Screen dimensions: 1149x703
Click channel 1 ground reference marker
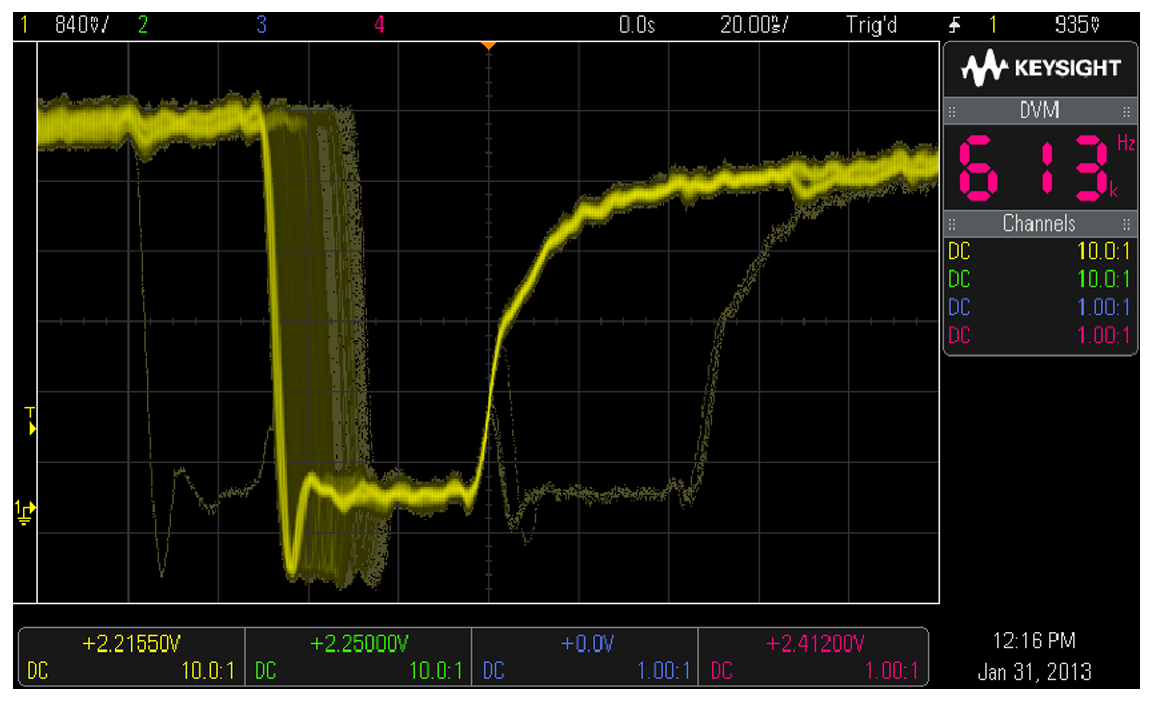coord(25,512)
